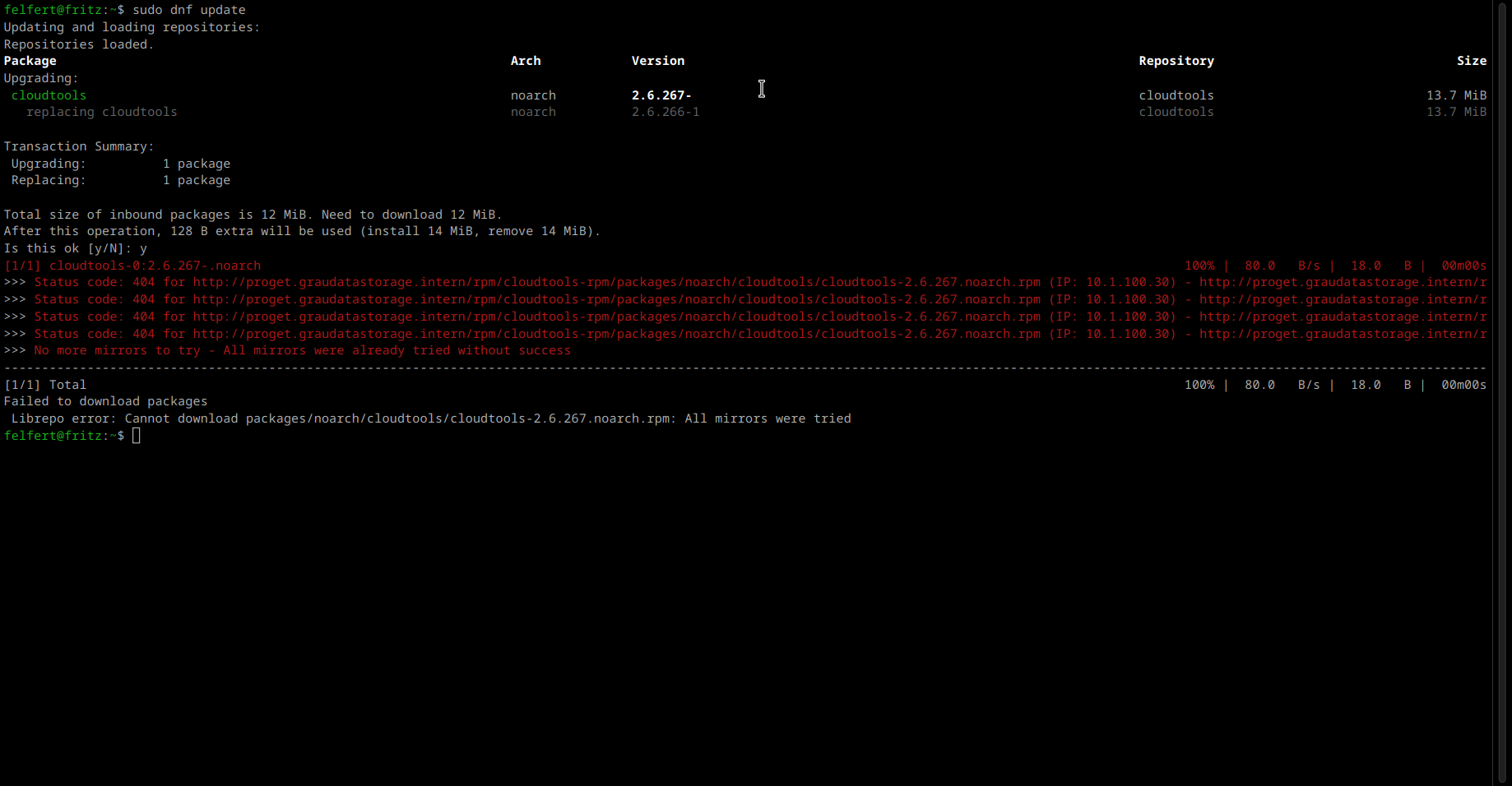Click the proget URL in the first 404 line

(616, 283)
